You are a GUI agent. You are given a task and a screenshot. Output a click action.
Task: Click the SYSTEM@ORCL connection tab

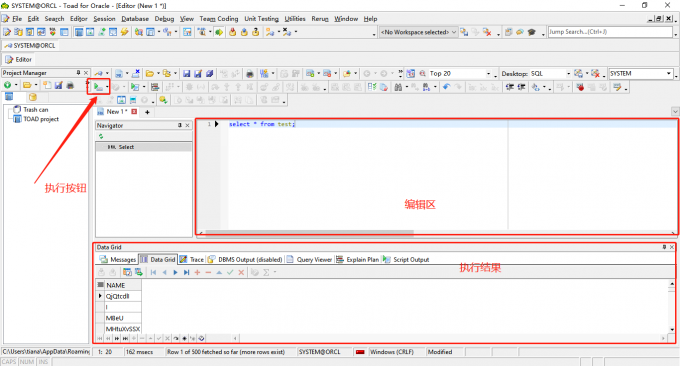[x=30, y=46]
